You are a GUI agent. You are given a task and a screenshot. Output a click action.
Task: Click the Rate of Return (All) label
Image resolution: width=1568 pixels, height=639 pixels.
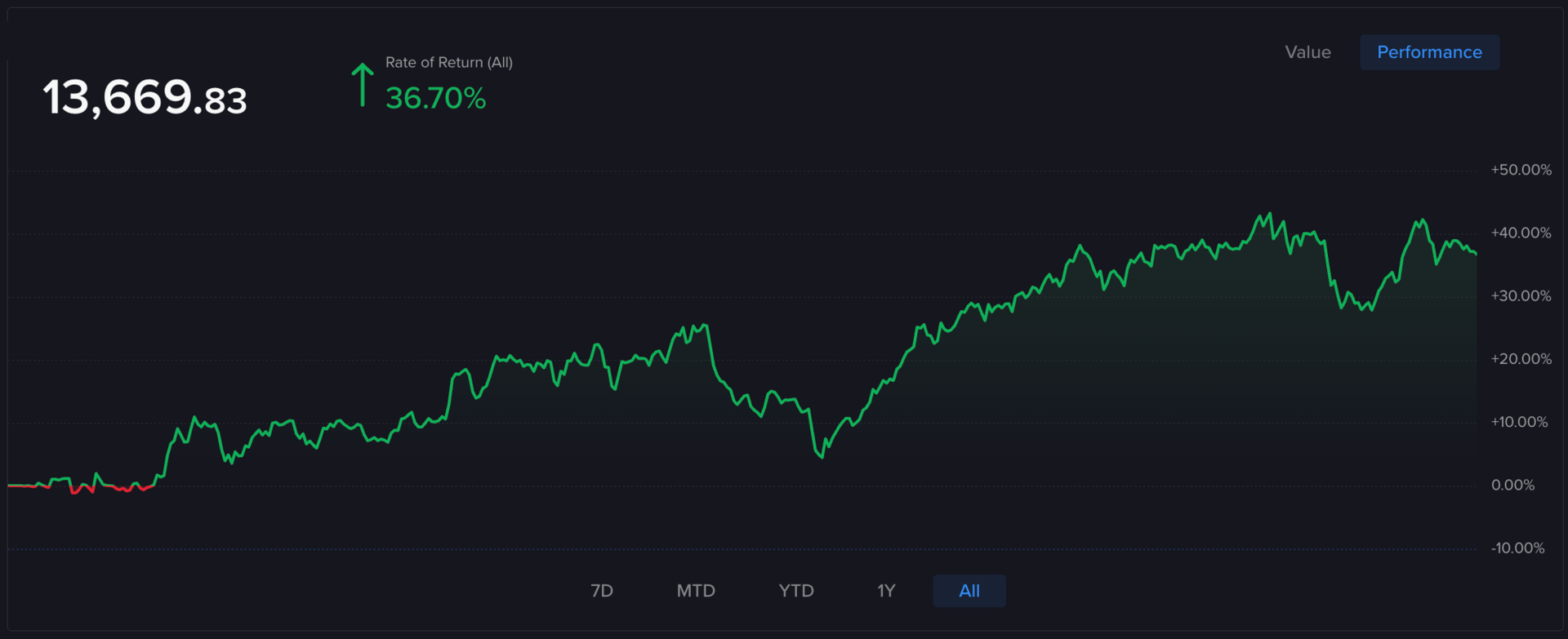click(x=449, y=63)
